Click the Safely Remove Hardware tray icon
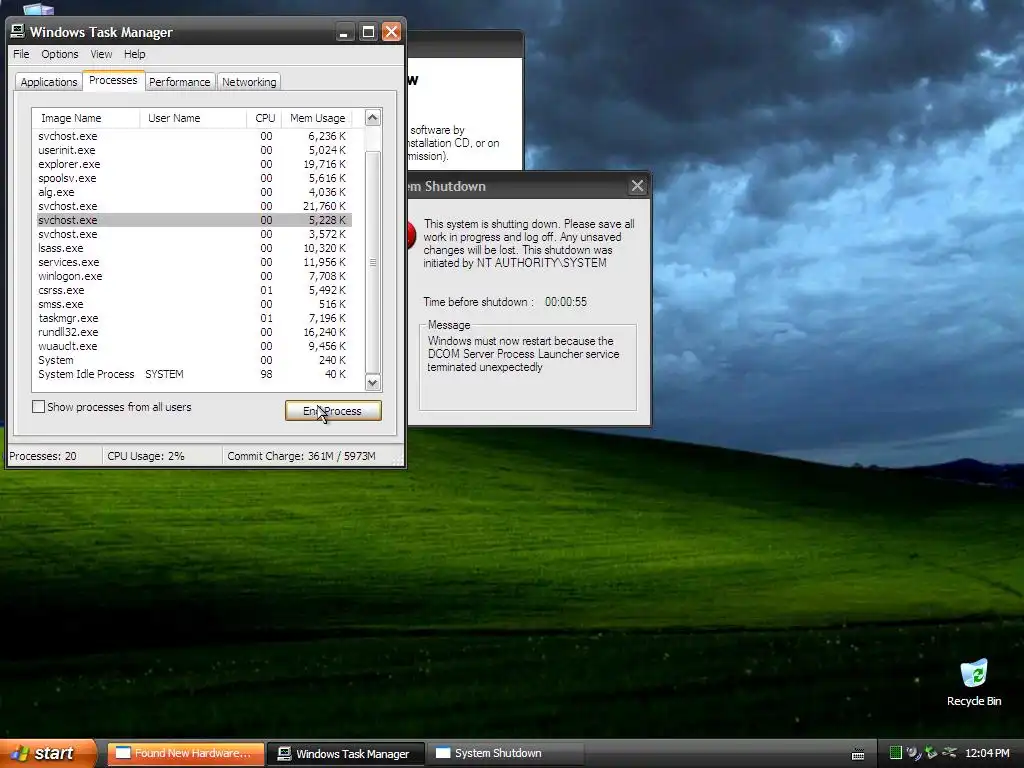 coord(931,753)
